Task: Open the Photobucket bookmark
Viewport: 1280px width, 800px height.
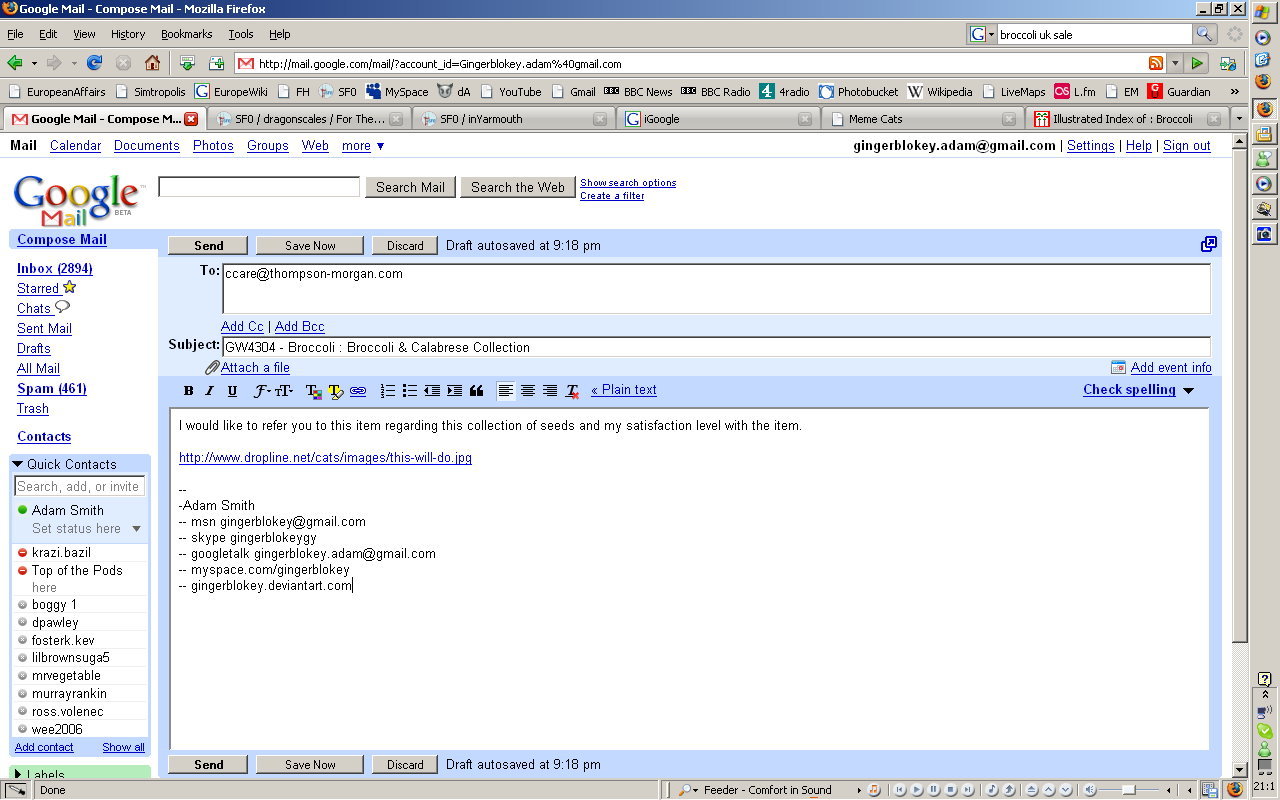Action: (x=858, y=92)
